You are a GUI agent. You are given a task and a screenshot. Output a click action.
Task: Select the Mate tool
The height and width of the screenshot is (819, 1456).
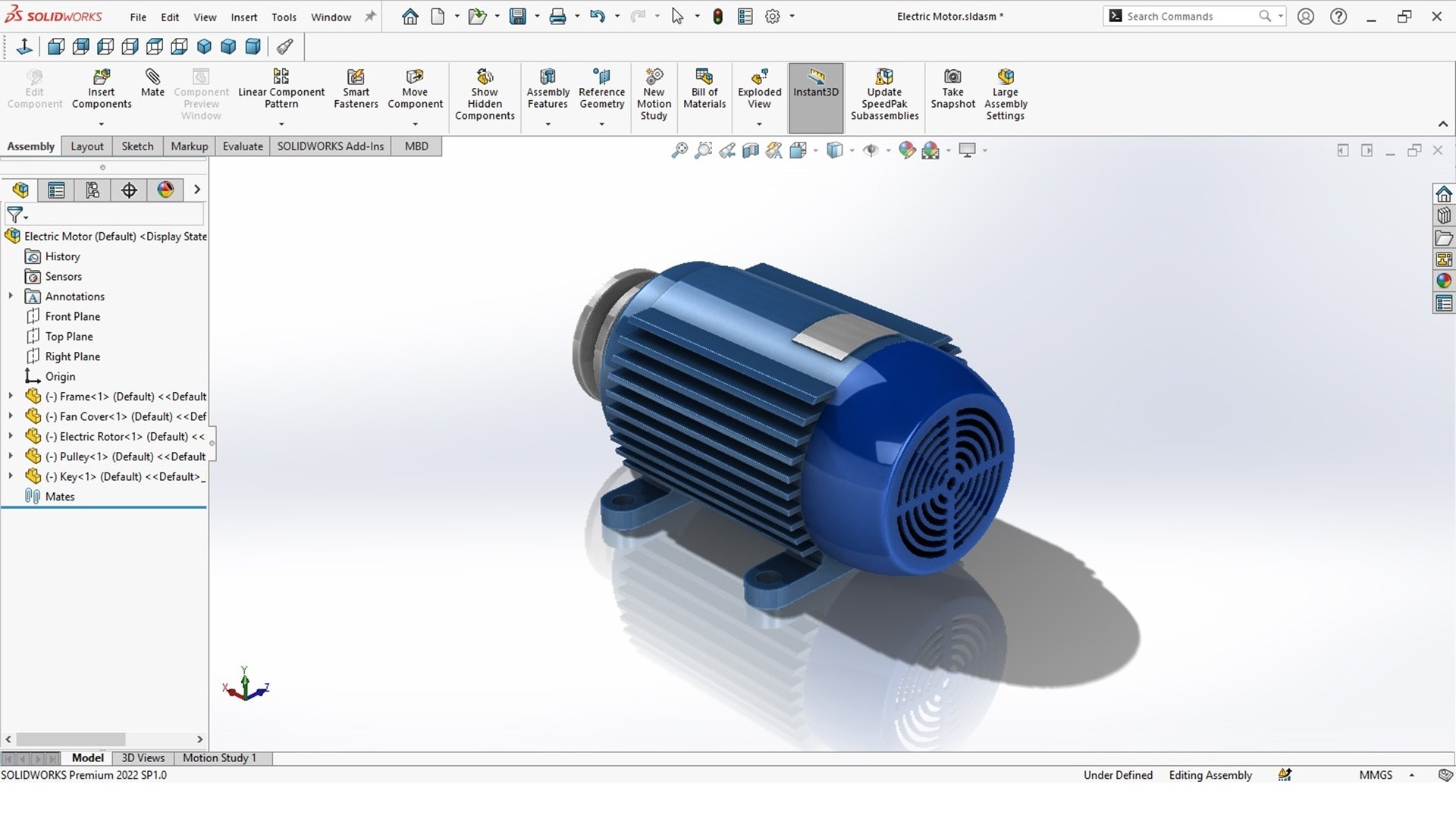(152, 83)
